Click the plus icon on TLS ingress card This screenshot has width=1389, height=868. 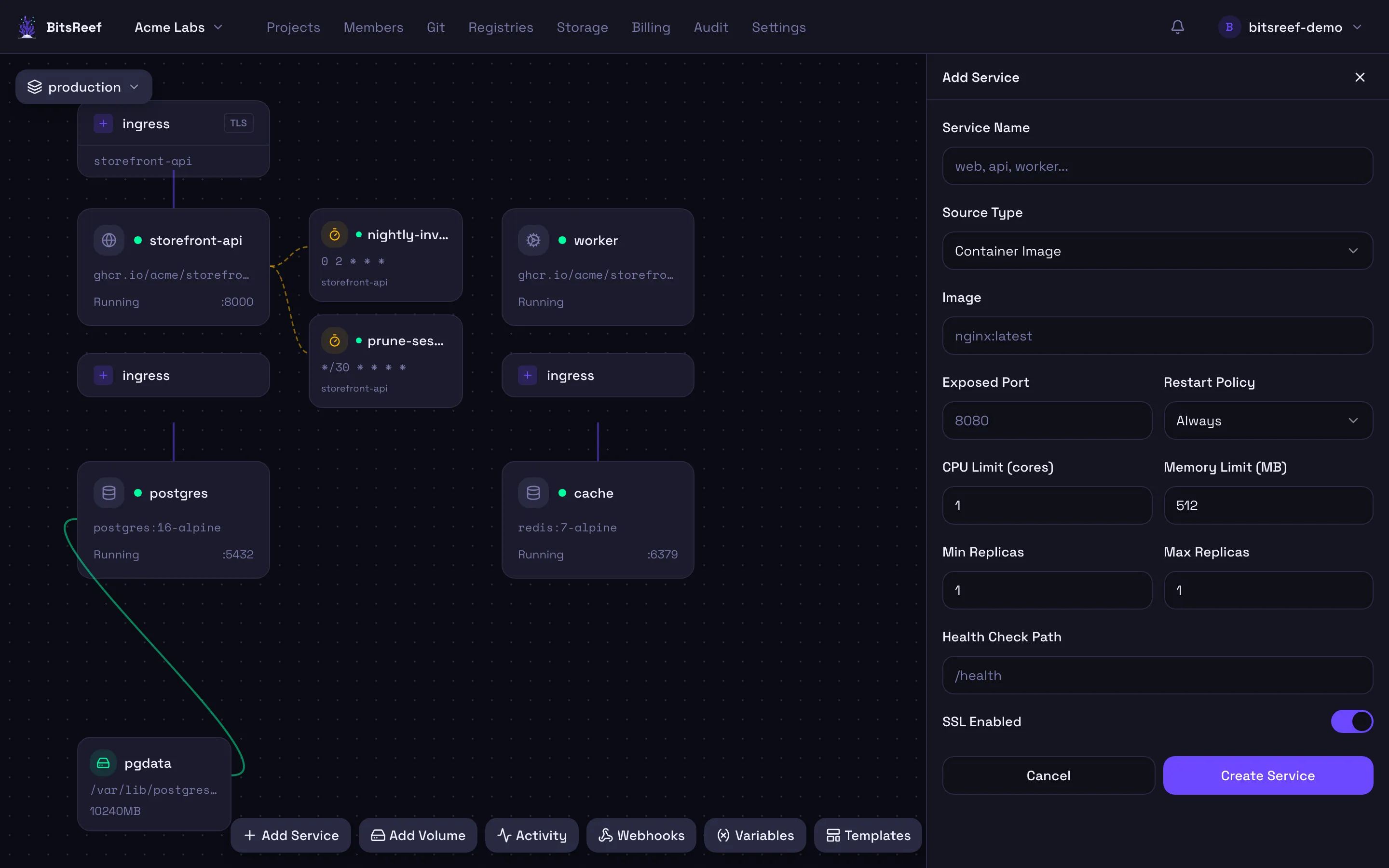[103, 123]
